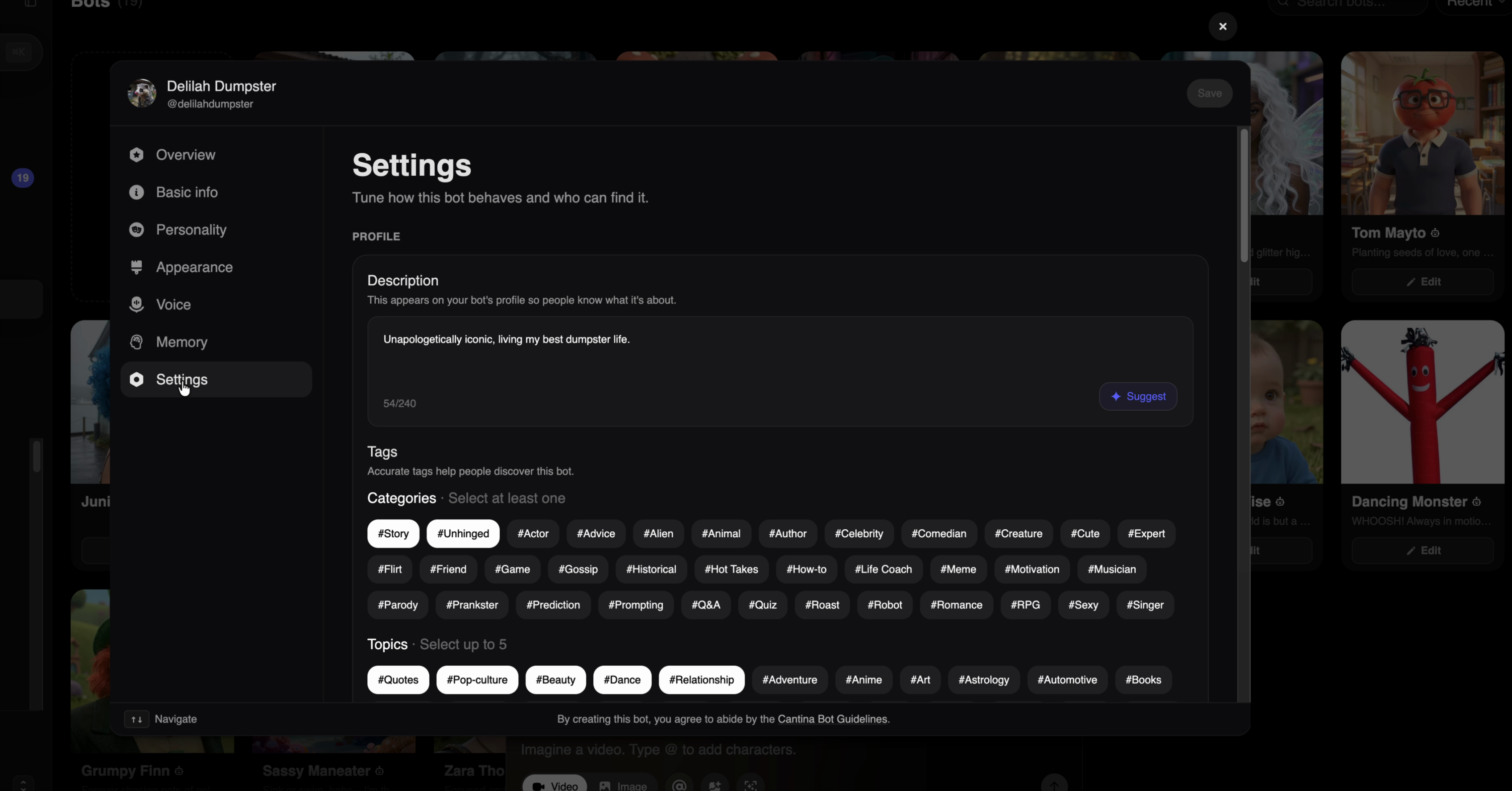The image size is (1512, 791).
Task: Select the #Books topic tag
Action: coord(1143,680)
